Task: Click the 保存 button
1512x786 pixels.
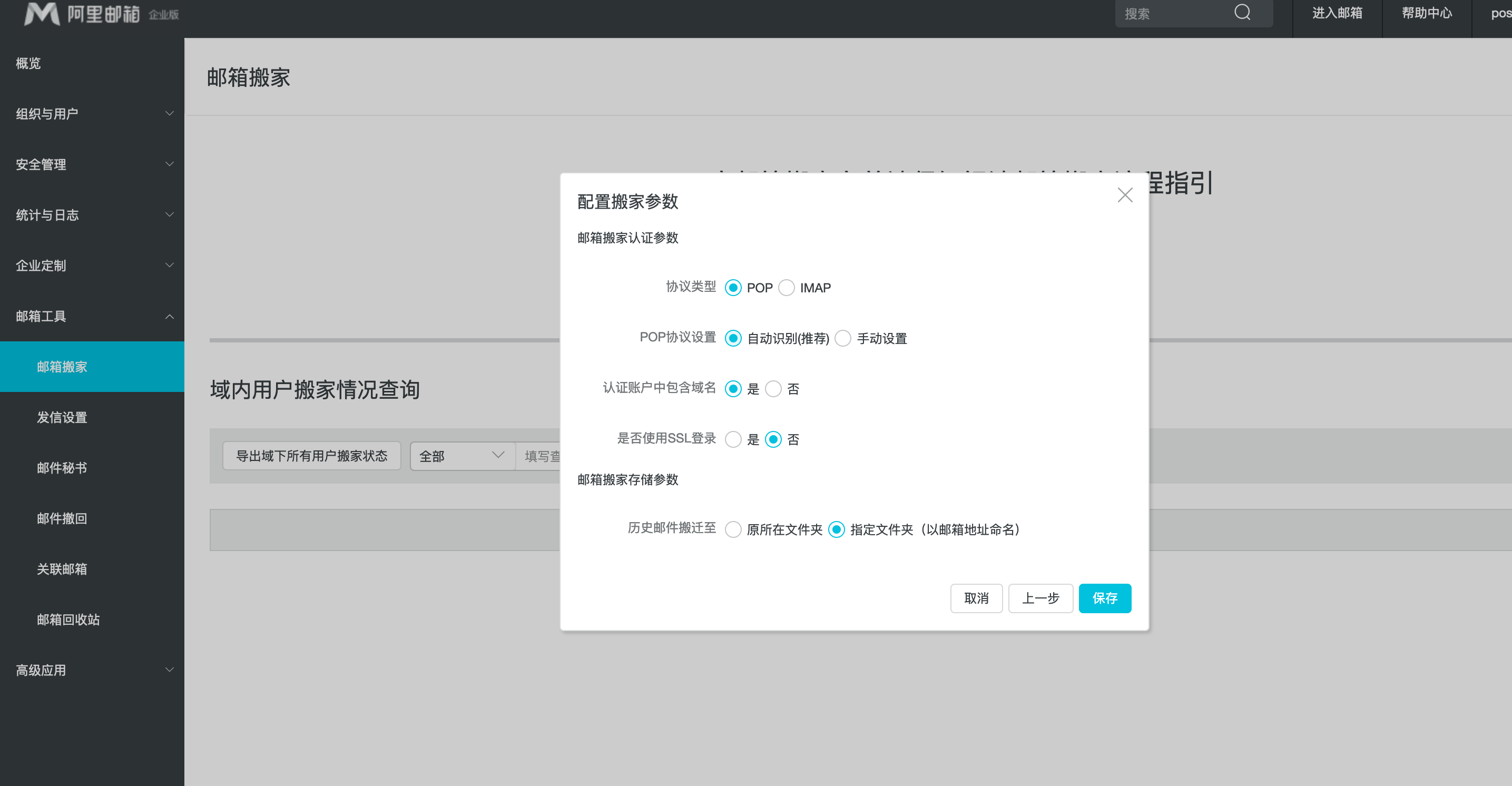Action: pyautogui.click(x=1104, y=598)
